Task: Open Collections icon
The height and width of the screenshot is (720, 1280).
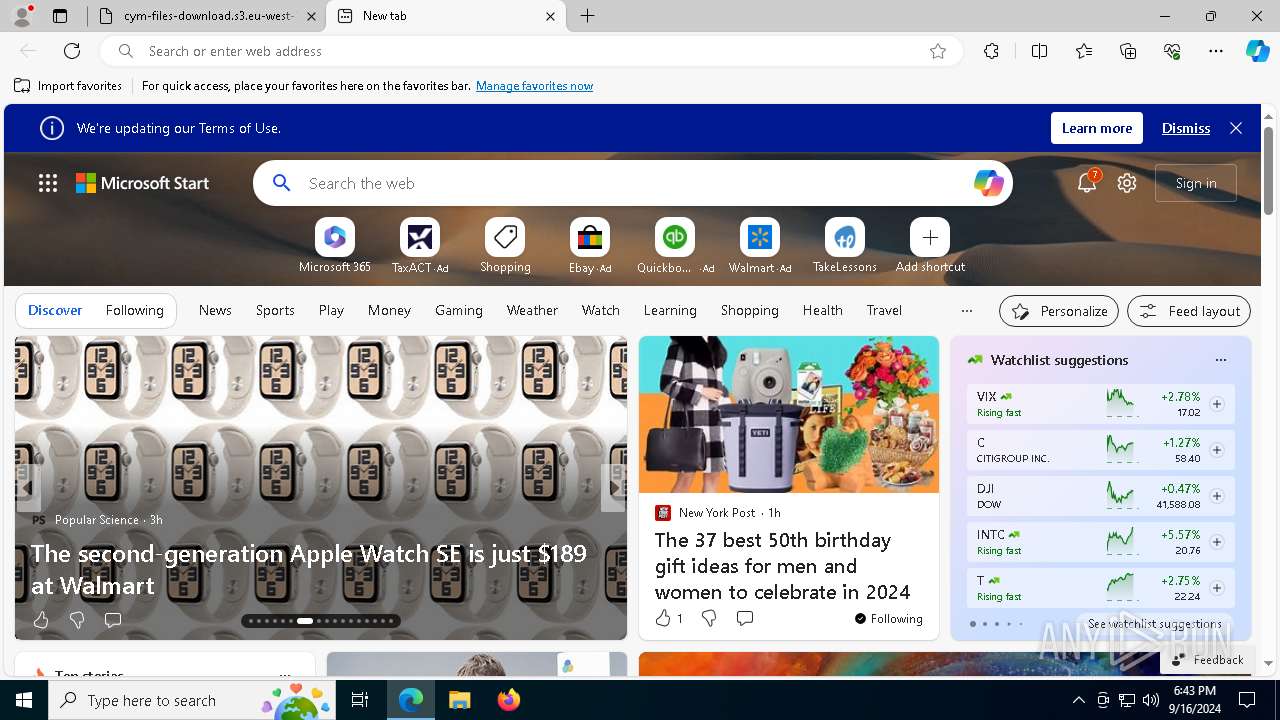Action: click(x=1128, y=51)
